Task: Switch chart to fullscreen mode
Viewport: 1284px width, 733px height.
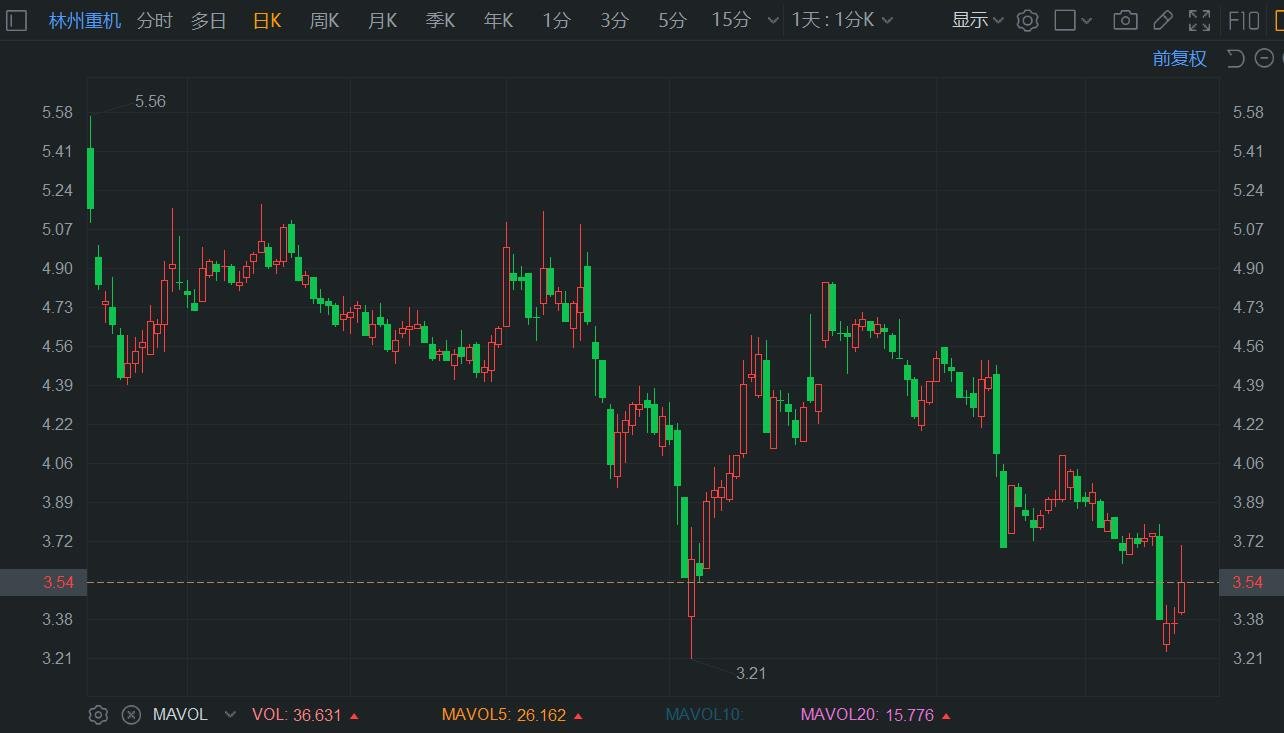Action: point(1199,20)
